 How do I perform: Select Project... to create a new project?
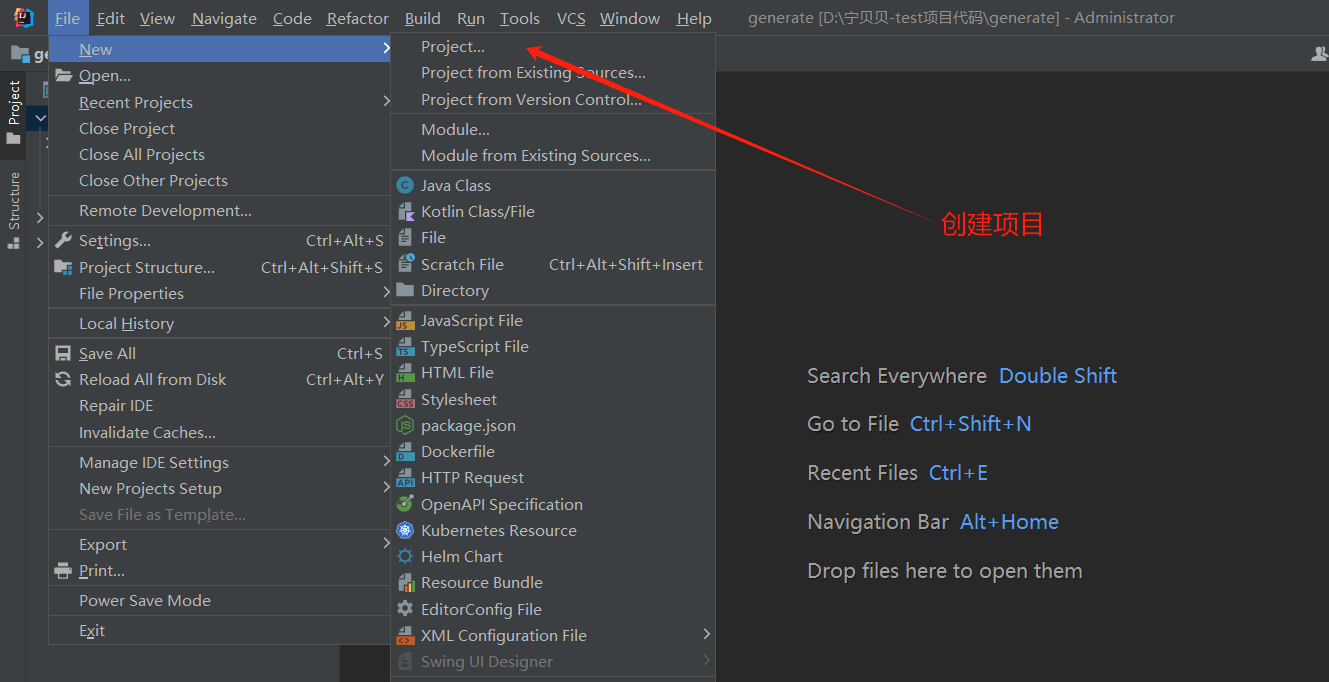click(x=553, y=46)
